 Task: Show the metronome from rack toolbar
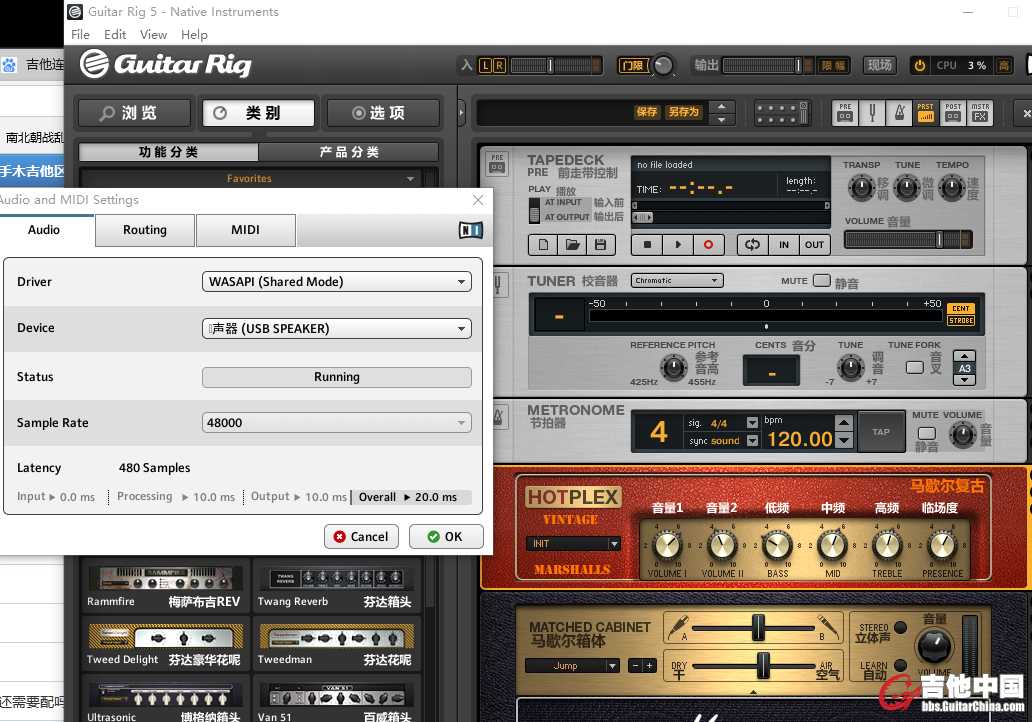[x=899, y=113]
